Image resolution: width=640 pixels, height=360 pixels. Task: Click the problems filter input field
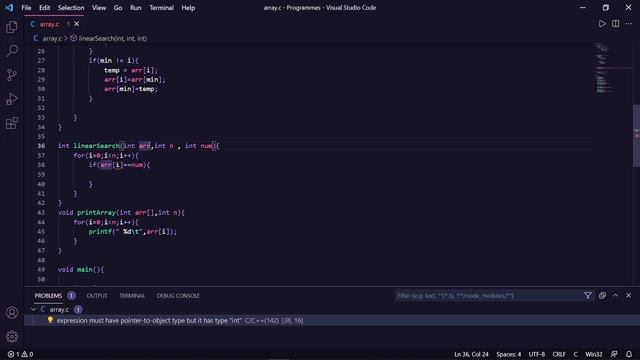coord(488,296)
